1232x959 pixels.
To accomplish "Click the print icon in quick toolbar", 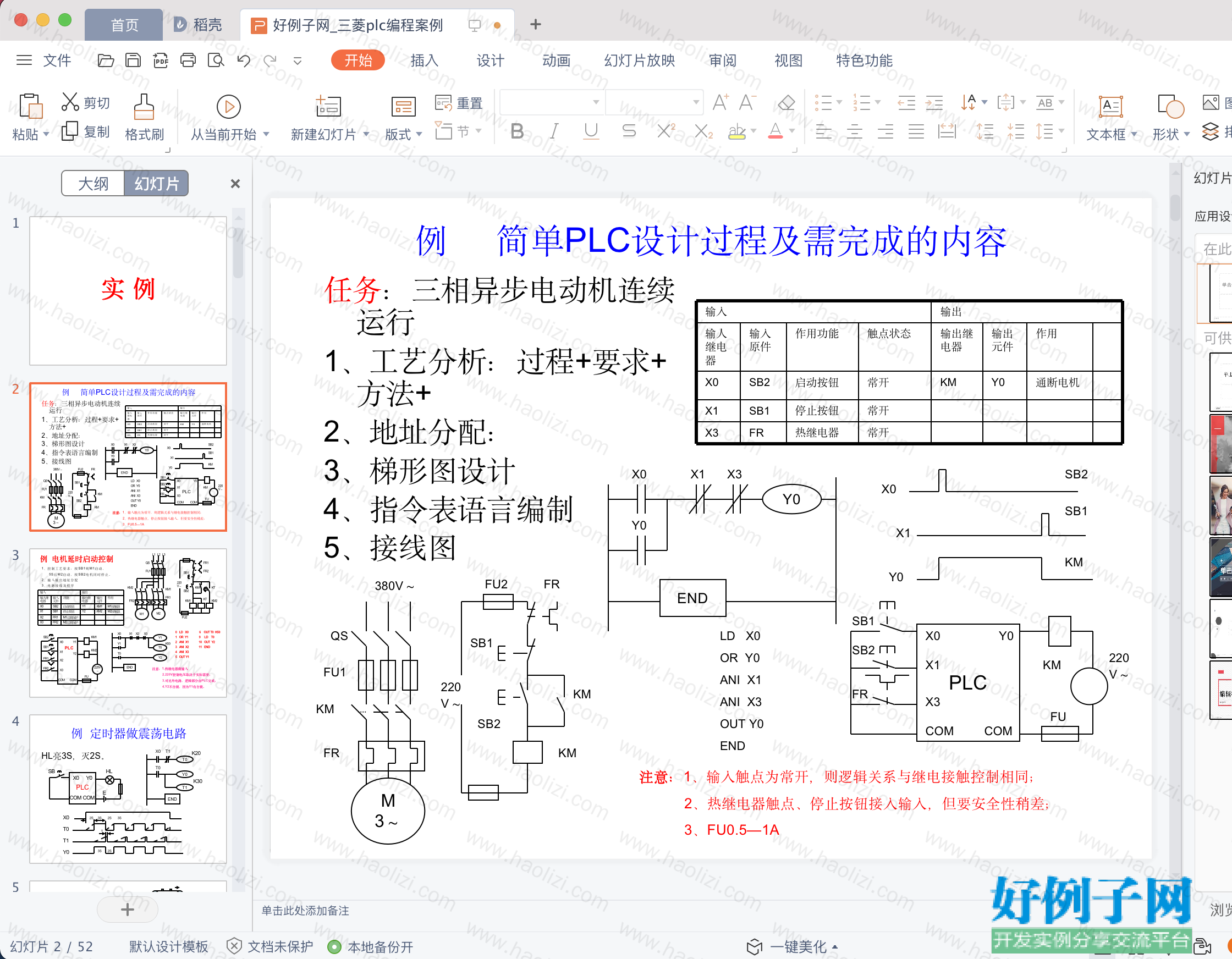I will pyautogui.click(x=188, y=60).
